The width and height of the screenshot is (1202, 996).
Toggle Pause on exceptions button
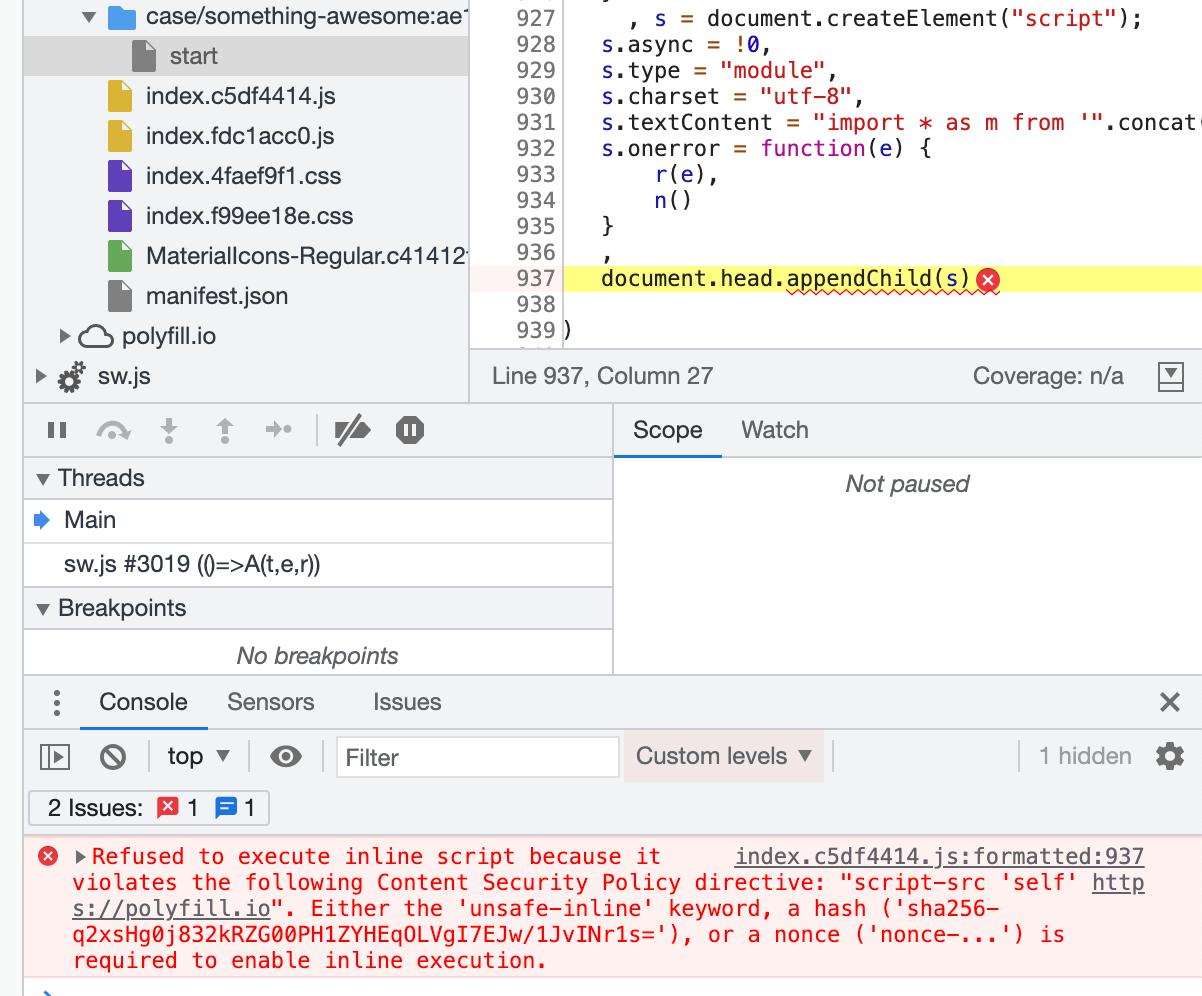(x=410, y=430)
